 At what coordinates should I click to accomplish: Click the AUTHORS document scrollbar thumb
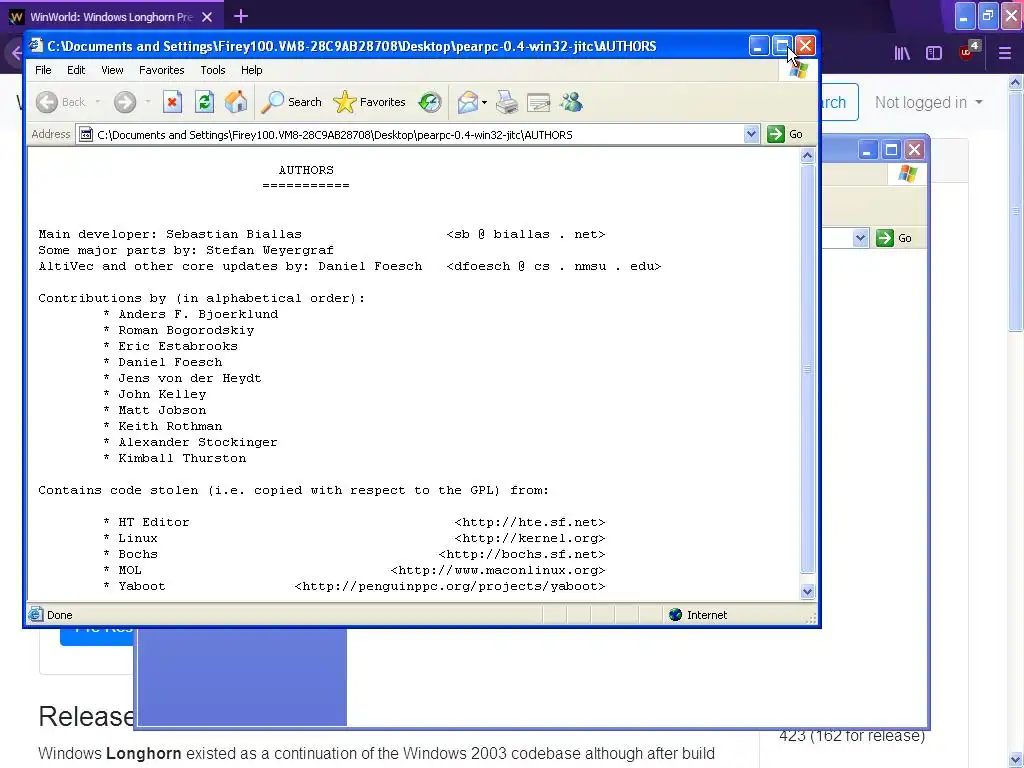point(807,369)
